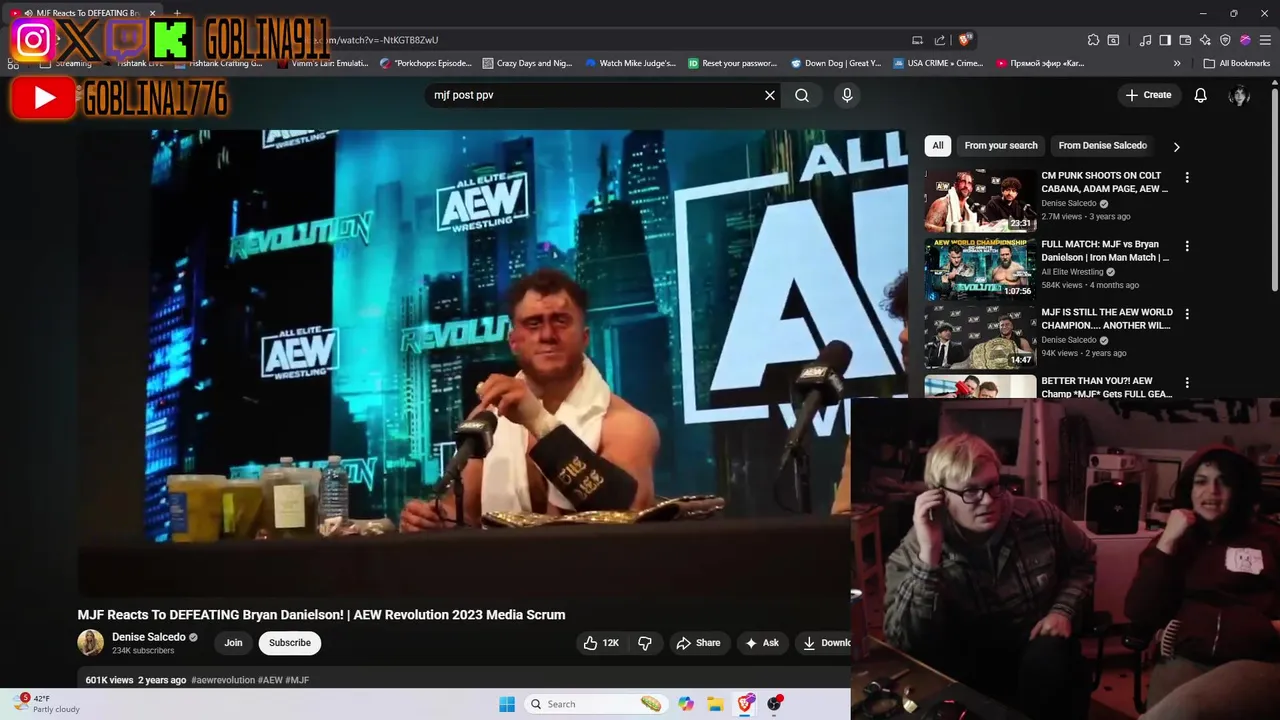This screenshot has height=720, width=1280.
Task: Open MJF IS STILL THE AEW WORLD thumbnail
Action: tap(980, 337)
